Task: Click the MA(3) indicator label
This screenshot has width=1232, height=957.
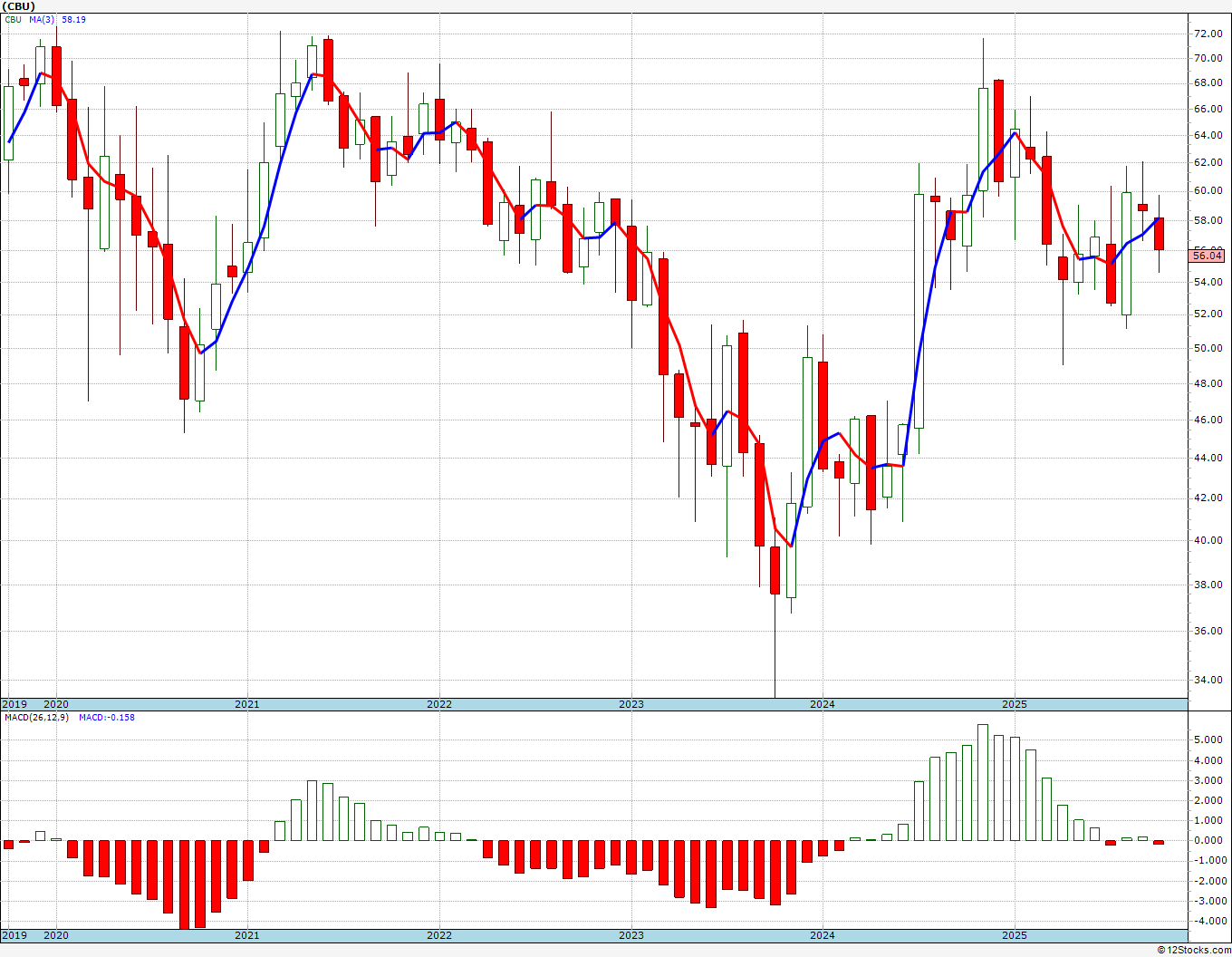Action: pyautogui.click(x=42, y=19)
